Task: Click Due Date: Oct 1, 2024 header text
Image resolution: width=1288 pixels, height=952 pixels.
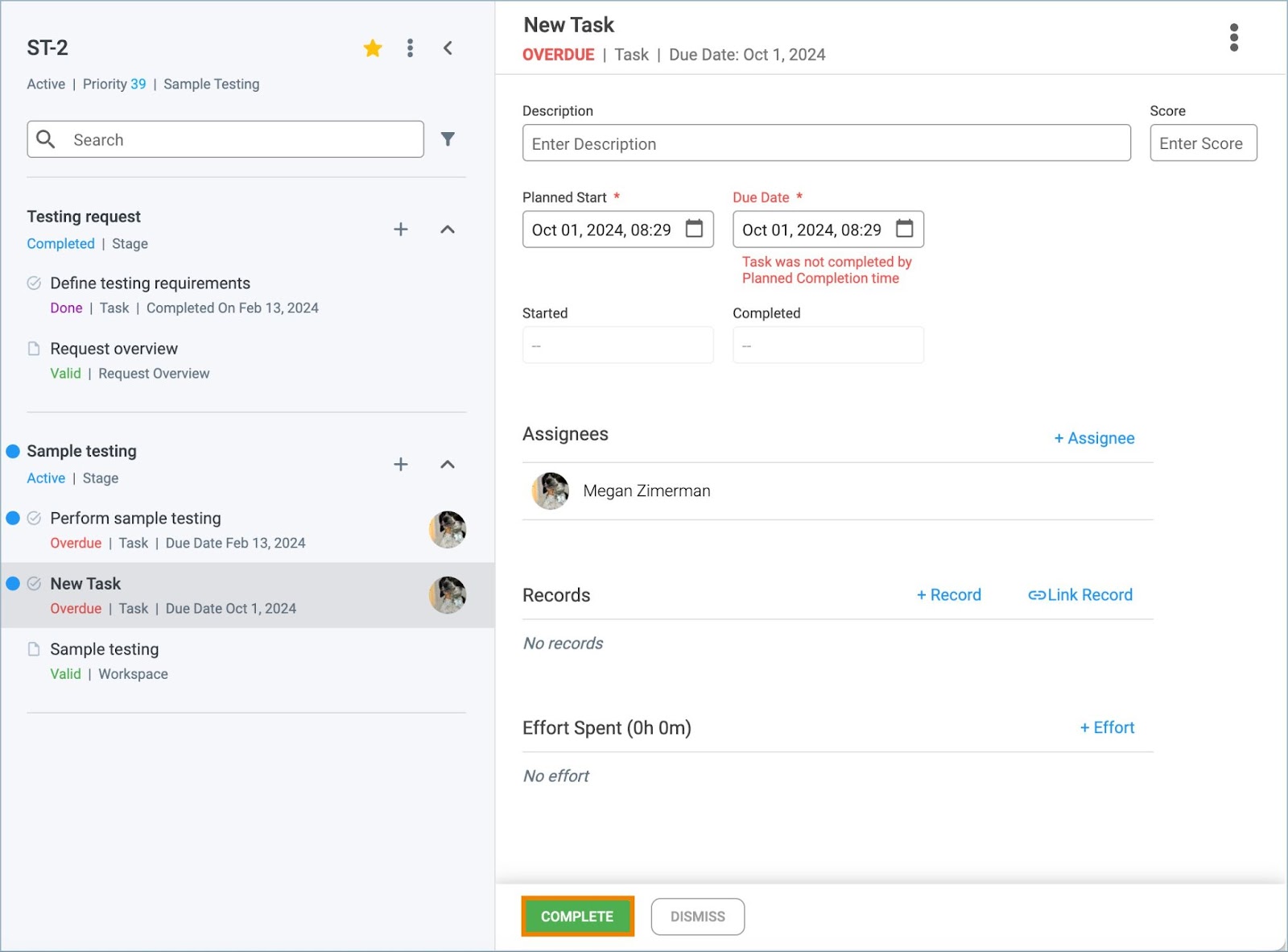Action: pyautogui.click(x=747, y=55)
